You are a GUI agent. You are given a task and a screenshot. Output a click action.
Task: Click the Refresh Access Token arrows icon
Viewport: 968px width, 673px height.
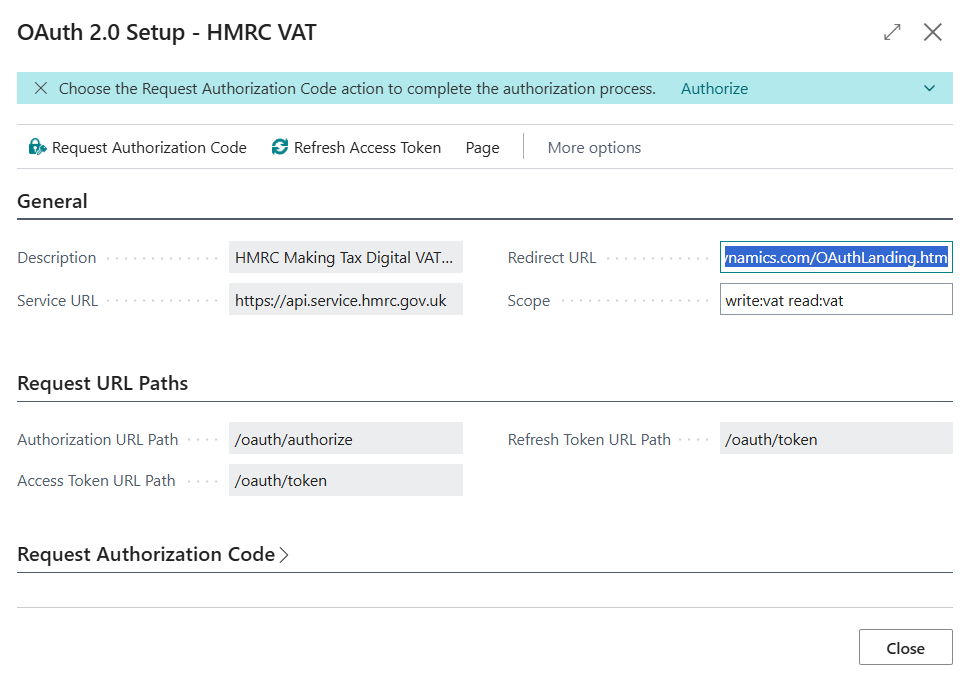click(x=280, y=147)
